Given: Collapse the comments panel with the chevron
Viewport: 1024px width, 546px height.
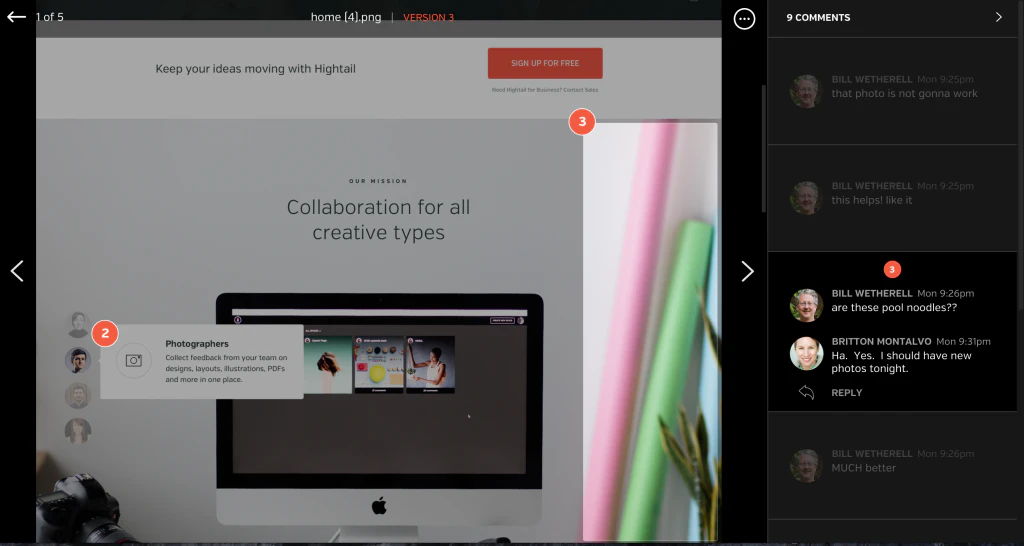Looking at the screenshot, I should (x=998, y=17).
